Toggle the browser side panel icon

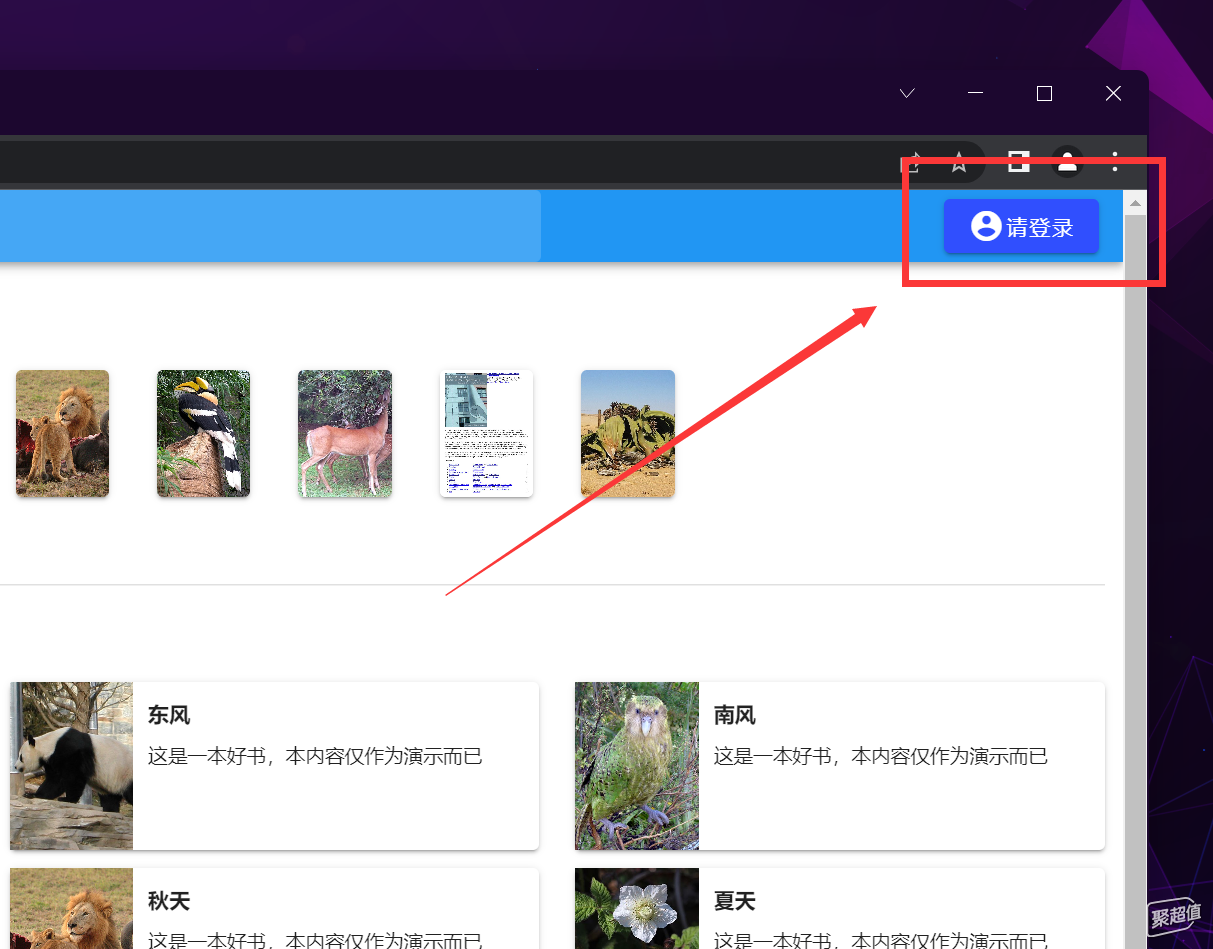(x=1018, y=161)
